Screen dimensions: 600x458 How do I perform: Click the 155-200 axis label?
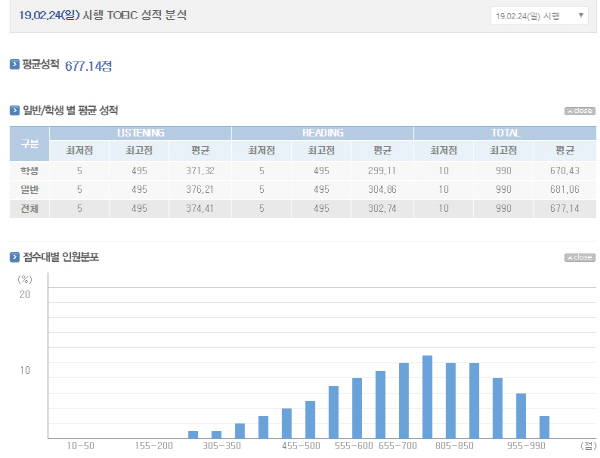[x=154, y=446]
